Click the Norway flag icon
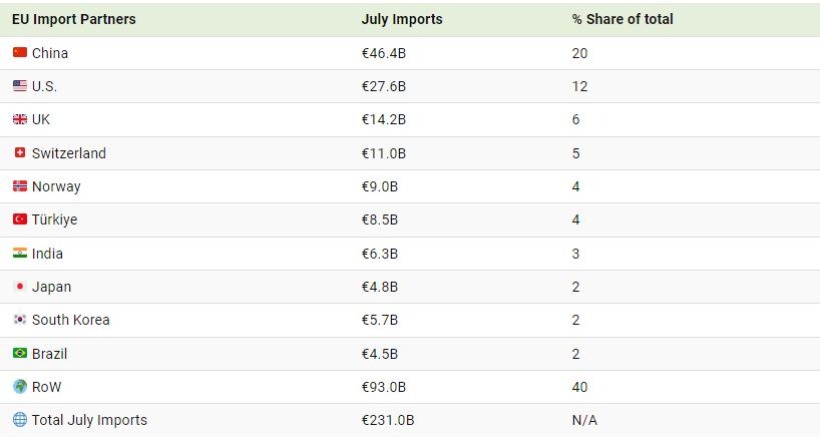The height and width of the screenshot is (444, 820). 20,187
